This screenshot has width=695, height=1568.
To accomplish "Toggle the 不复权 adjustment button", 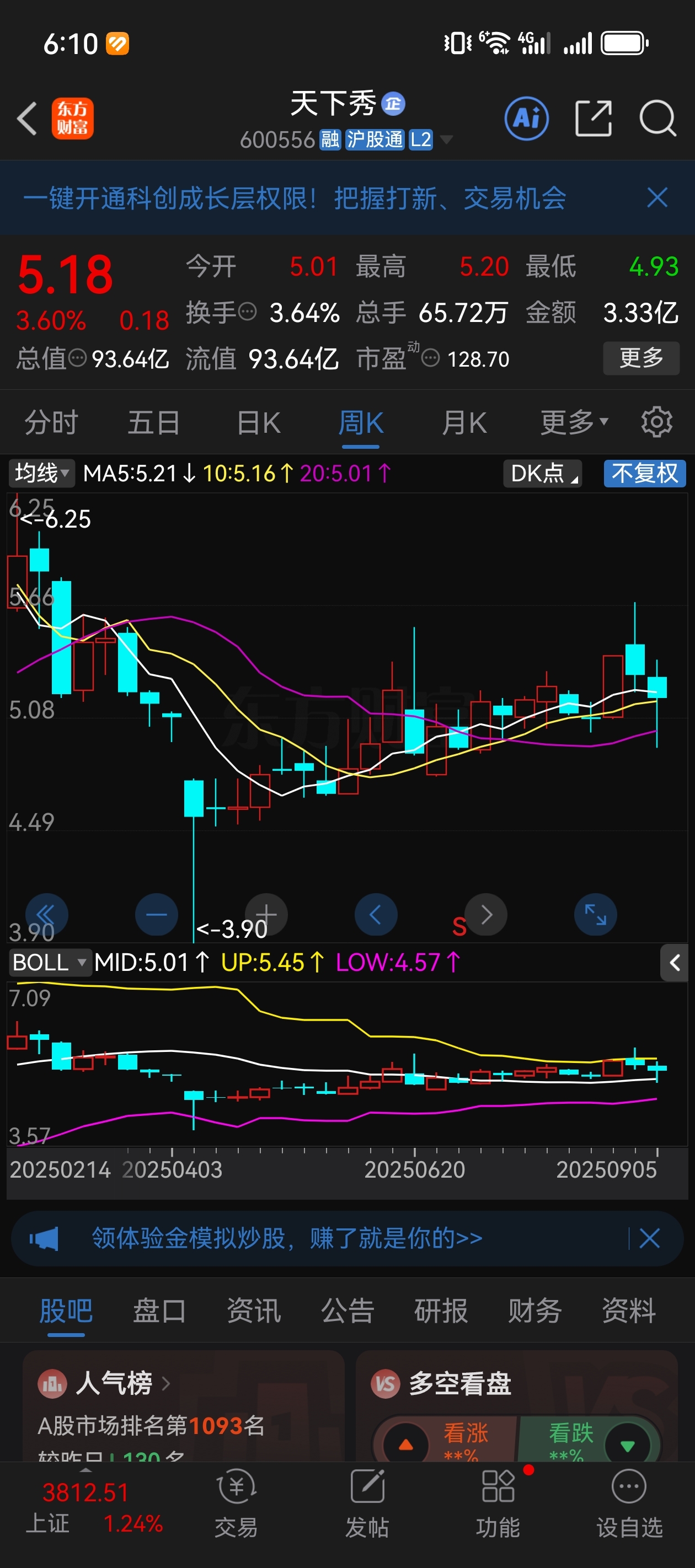I will [644, 473].
